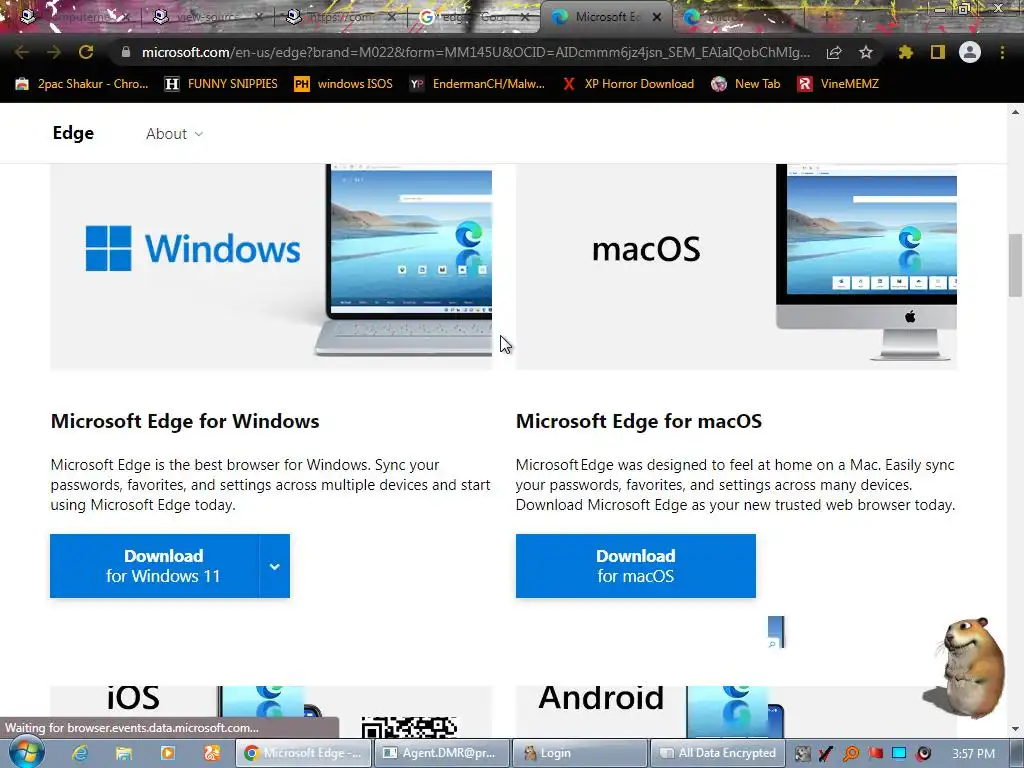Switch to the https://com tab
The image size is (1024, 768).
340,17
